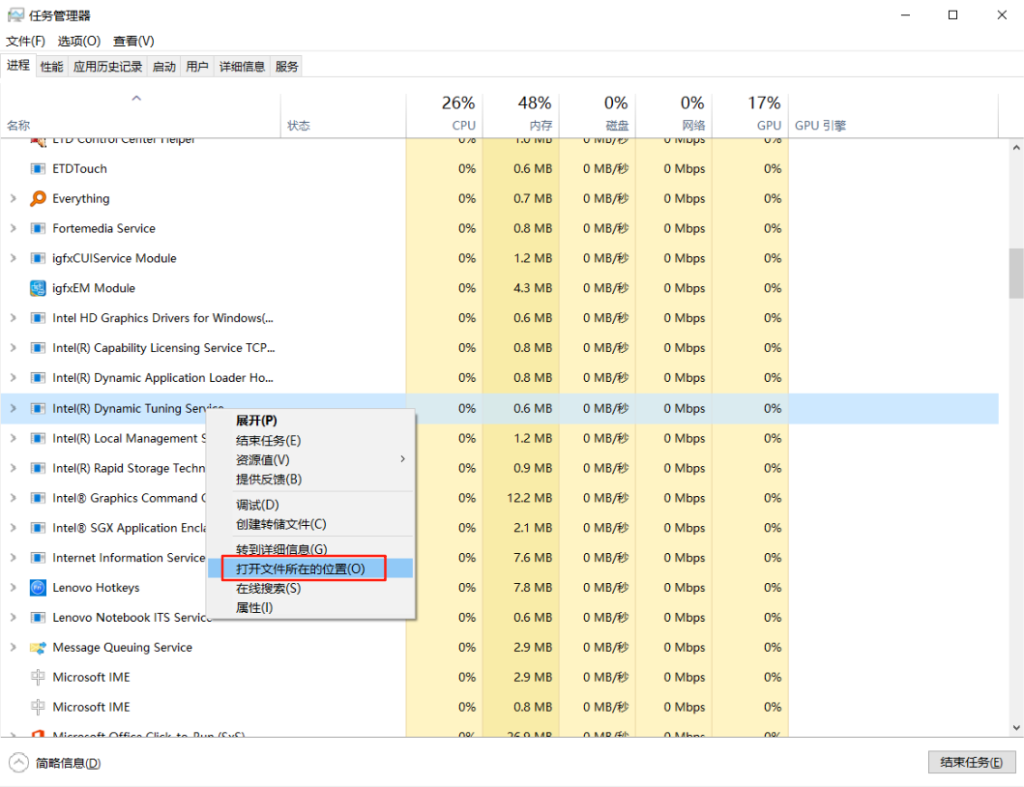The height and width of the screenshot is (787, 1024).
Task: Click the 结束任务(E) button
Action: click(970, 763)
